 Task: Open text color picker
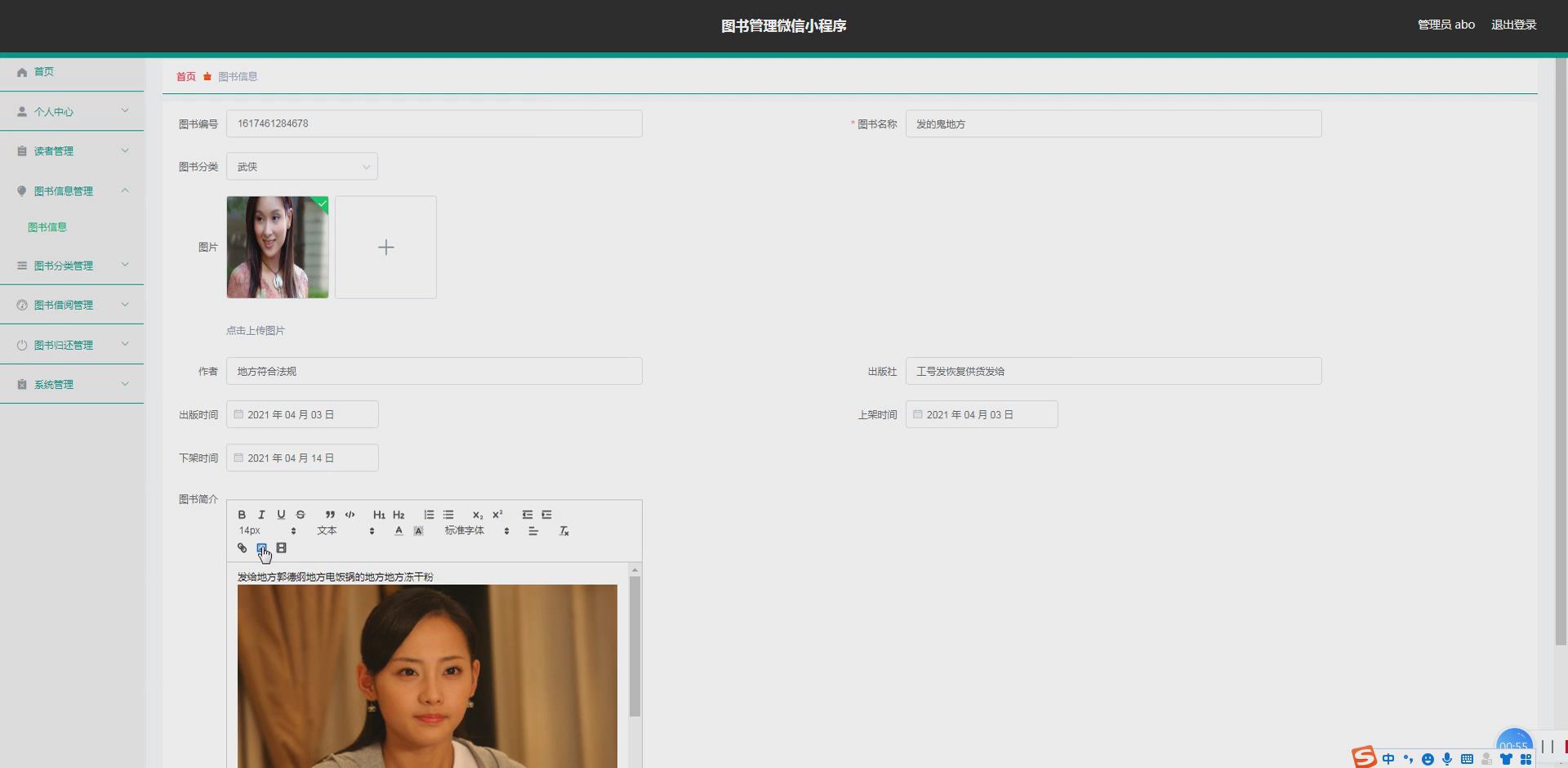399,531
